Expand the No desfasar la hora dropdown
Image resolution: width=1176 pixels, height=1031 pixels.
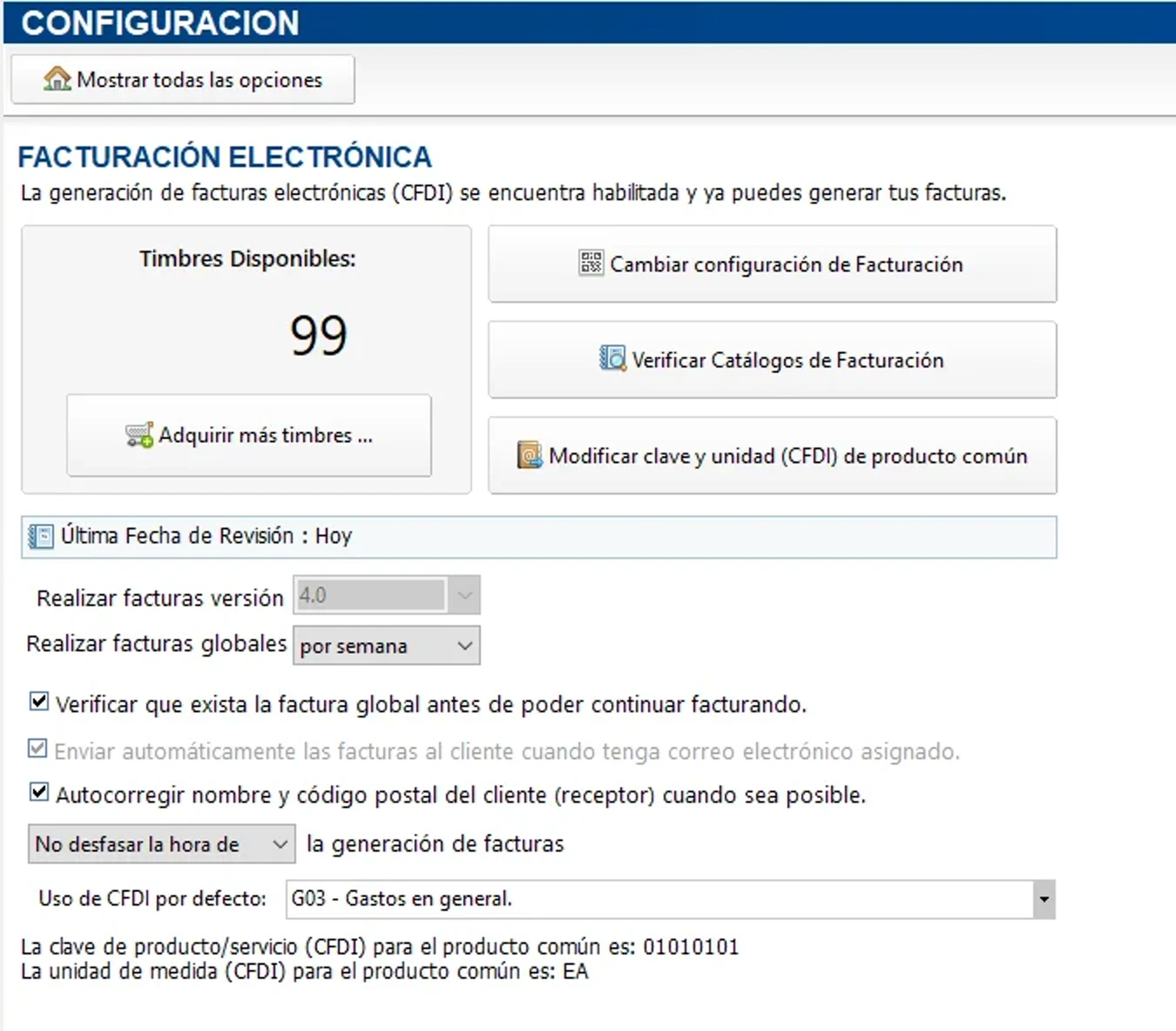click(161, 845)
